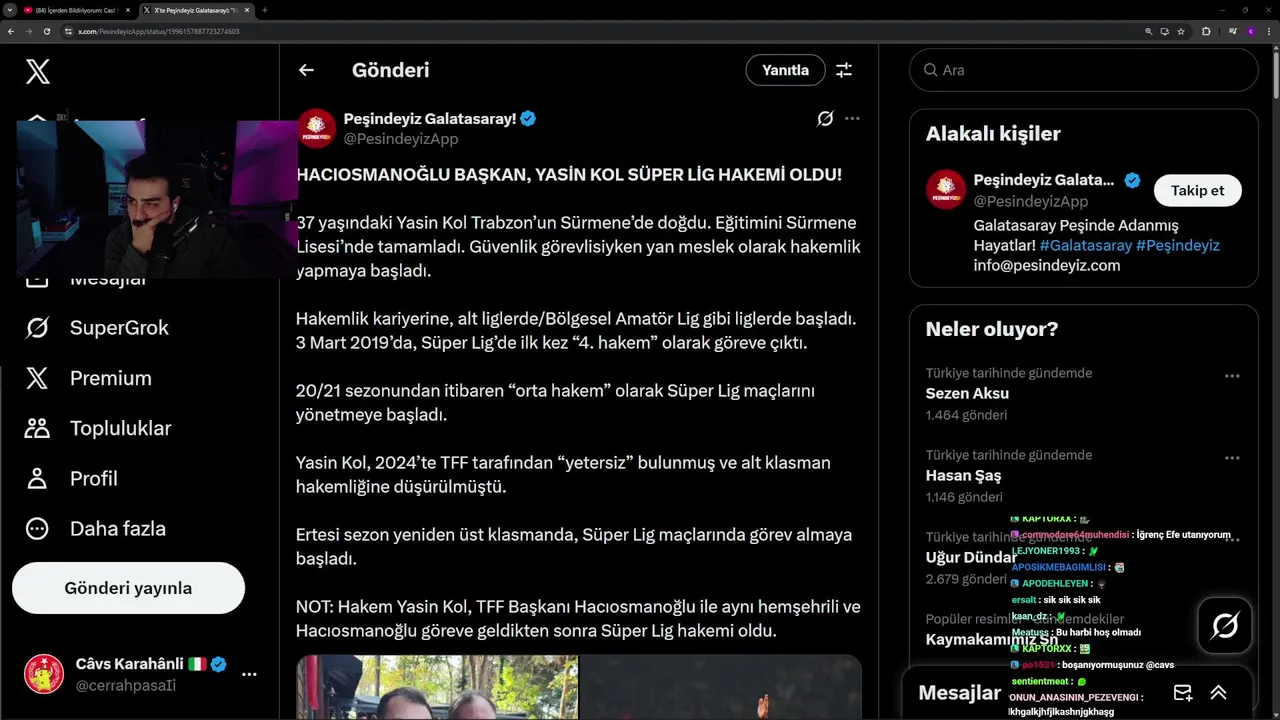Viewport: 1280px width, 720px height.
Task: Click the Grok icon on the post header
Action: pyautogui.click(x=825, y=118)
